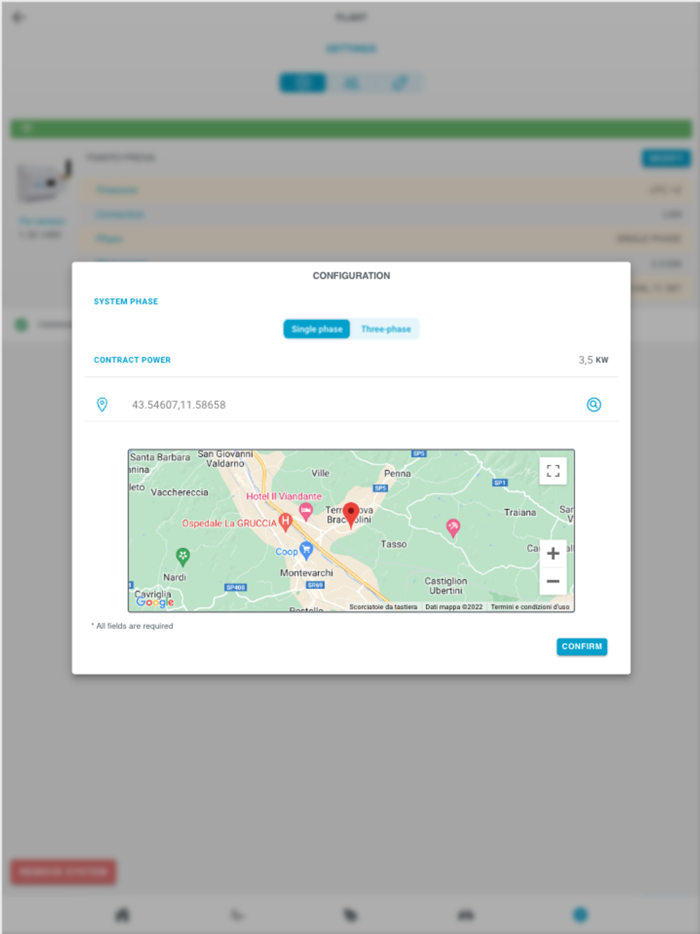Toggle the map's fullscreen view
The image size is (700, 934).
coord(553,471)
